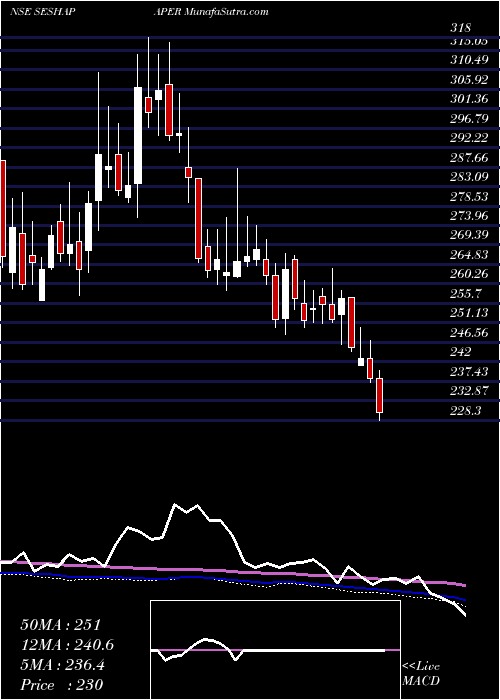Select the 273.96 price axis label
500x700 pixels.
(470, 216)
